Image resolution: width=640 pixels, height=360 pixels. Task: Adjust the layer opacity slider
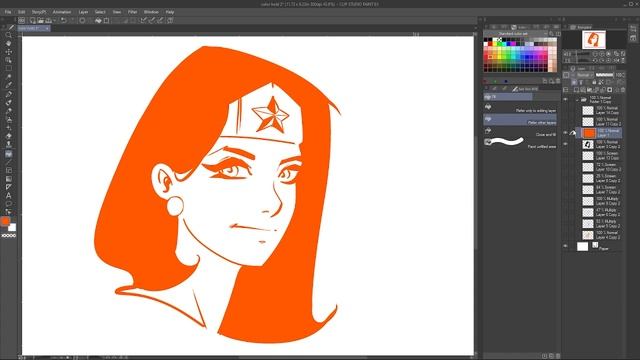604,75
